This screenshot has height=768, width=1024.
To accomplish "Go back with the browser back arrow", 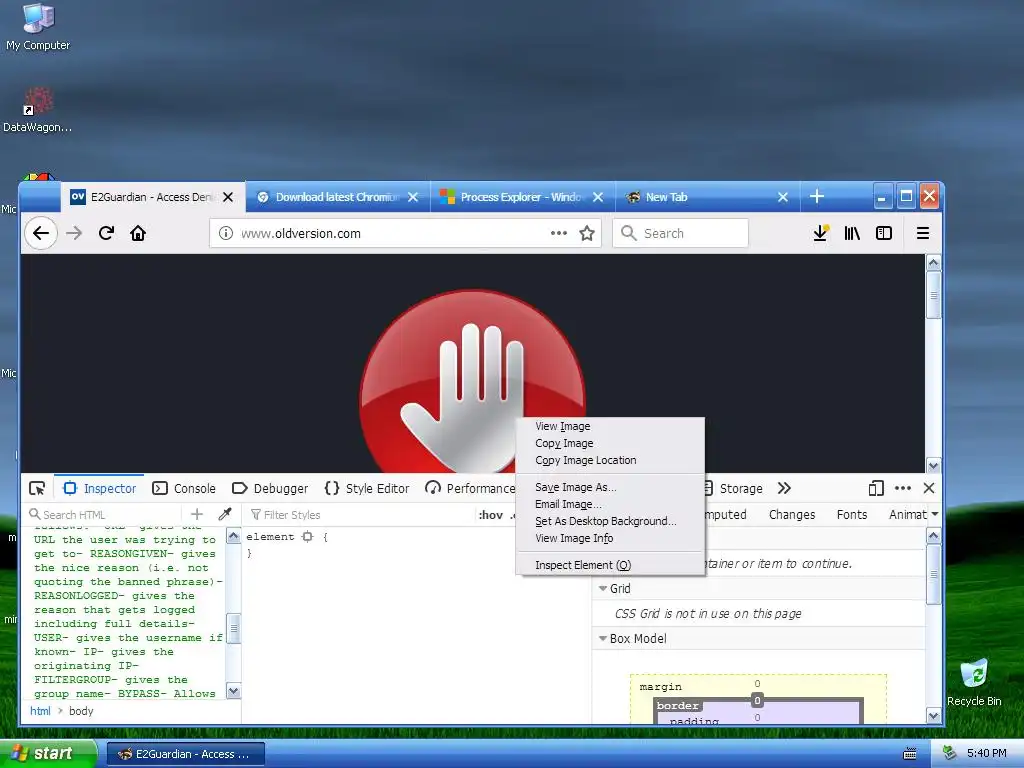I will [x=40, y=233].
